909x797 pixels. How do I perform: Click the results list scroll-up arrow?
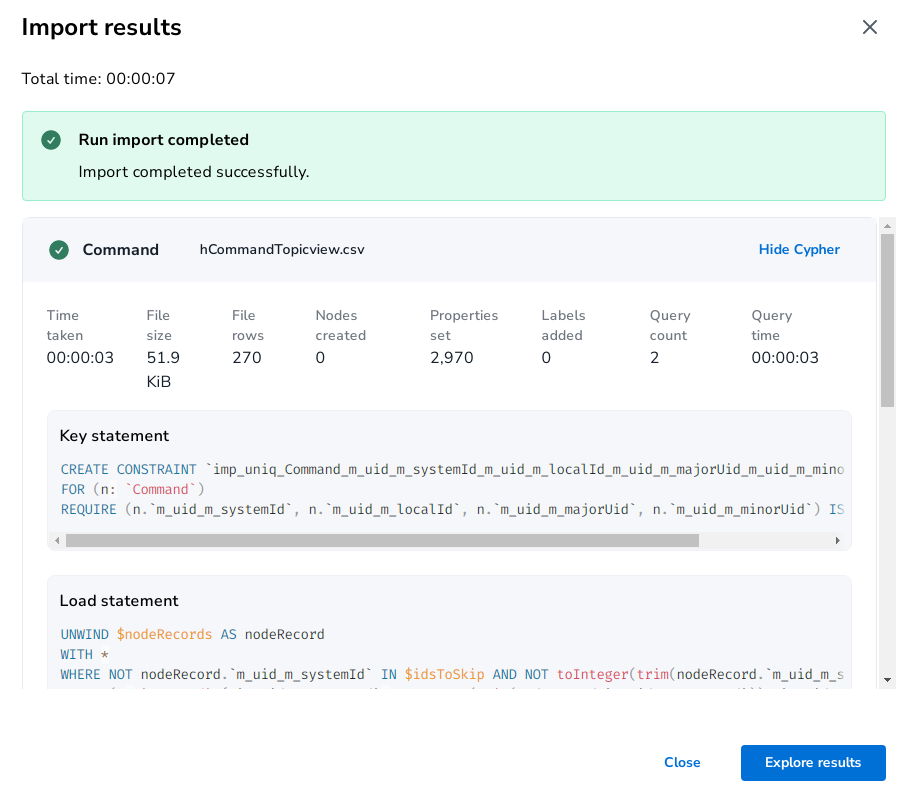(887, 226)
